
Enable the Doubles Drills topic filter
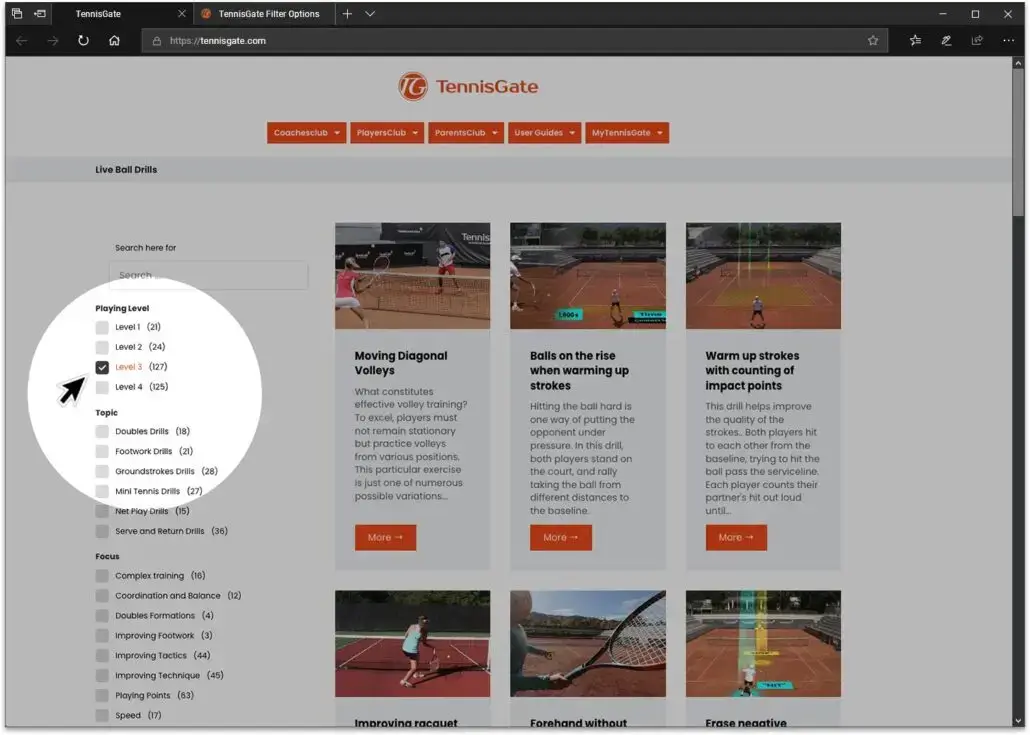point(102,432)
